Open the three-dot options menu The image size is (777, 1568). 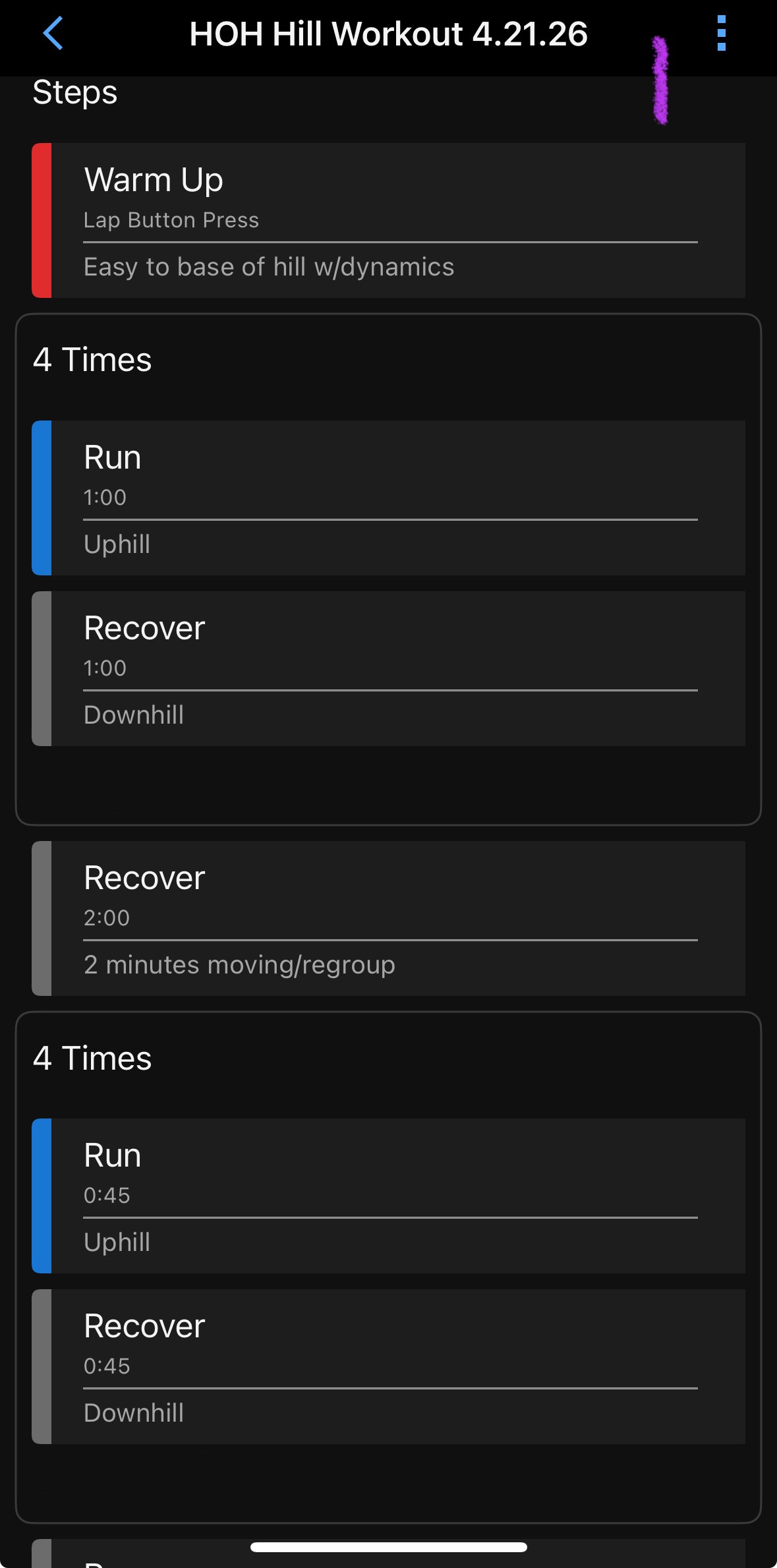[x=721, y=34]
